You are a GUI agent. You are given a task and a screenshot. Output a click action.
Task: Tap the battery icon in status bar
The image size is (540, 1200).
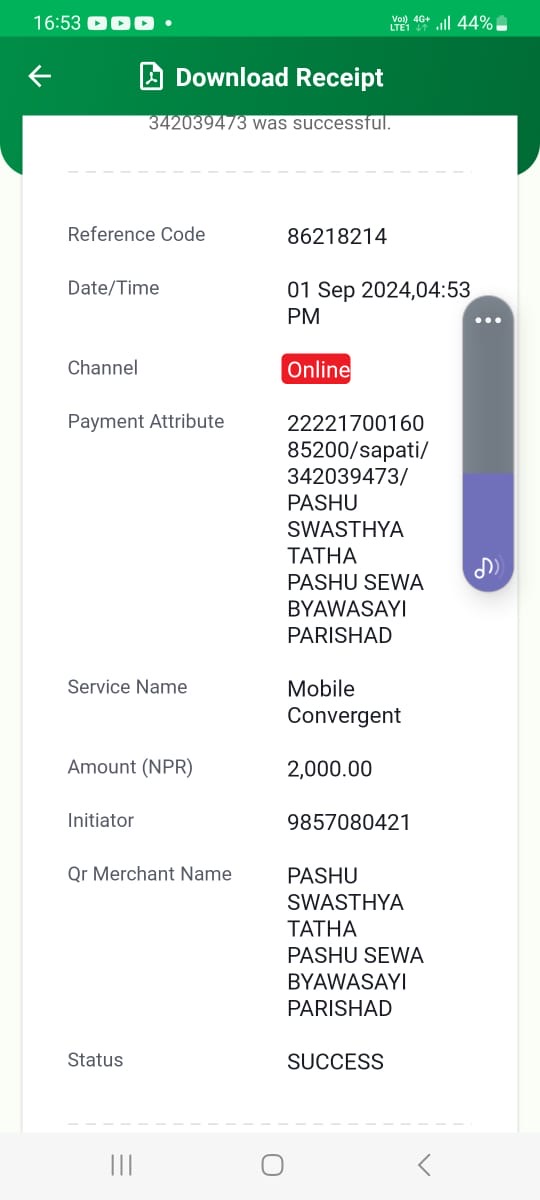point(502,22)
